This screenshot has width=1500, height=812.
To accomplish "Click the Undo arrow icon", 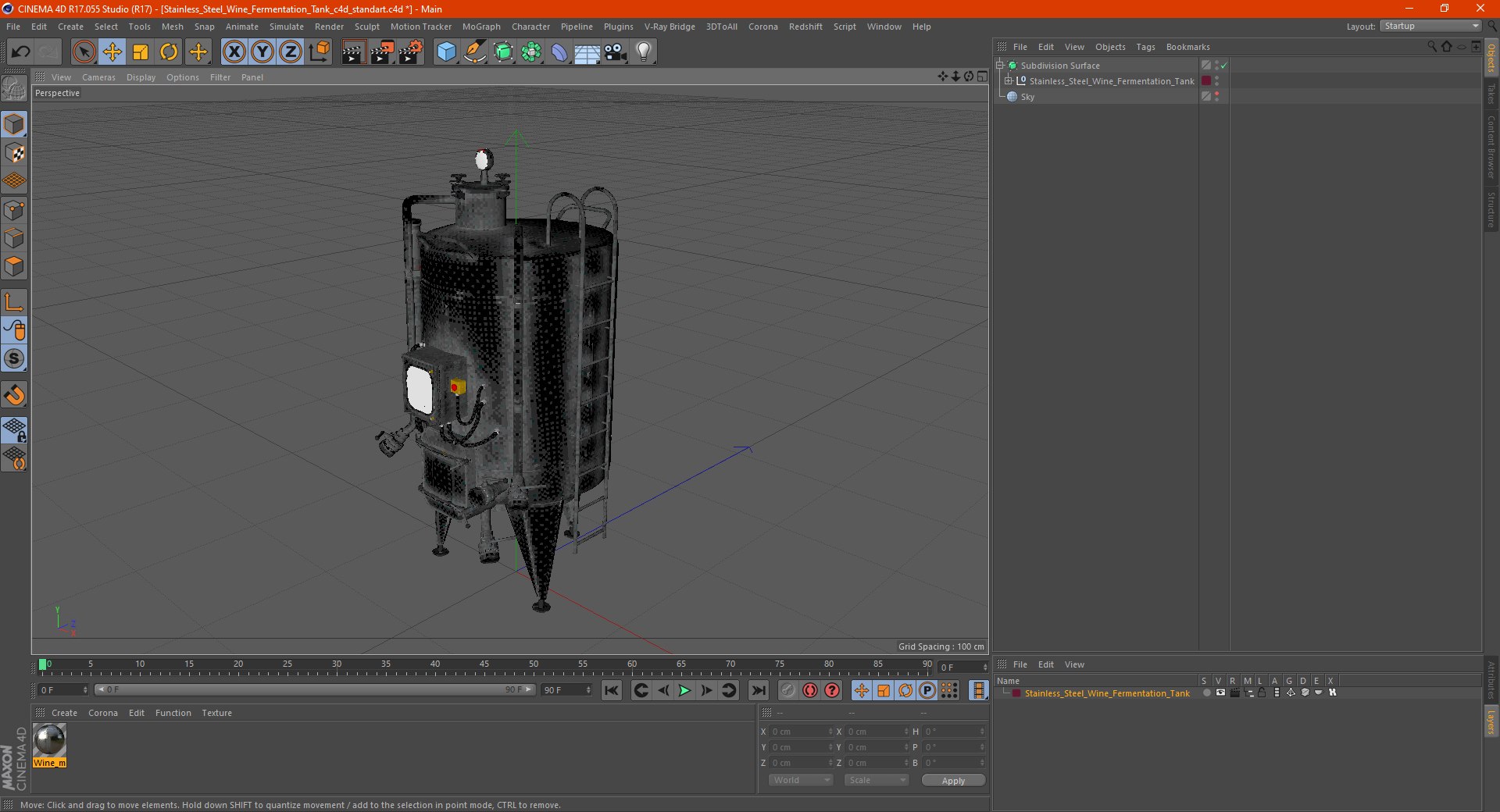I will point(21,52).
